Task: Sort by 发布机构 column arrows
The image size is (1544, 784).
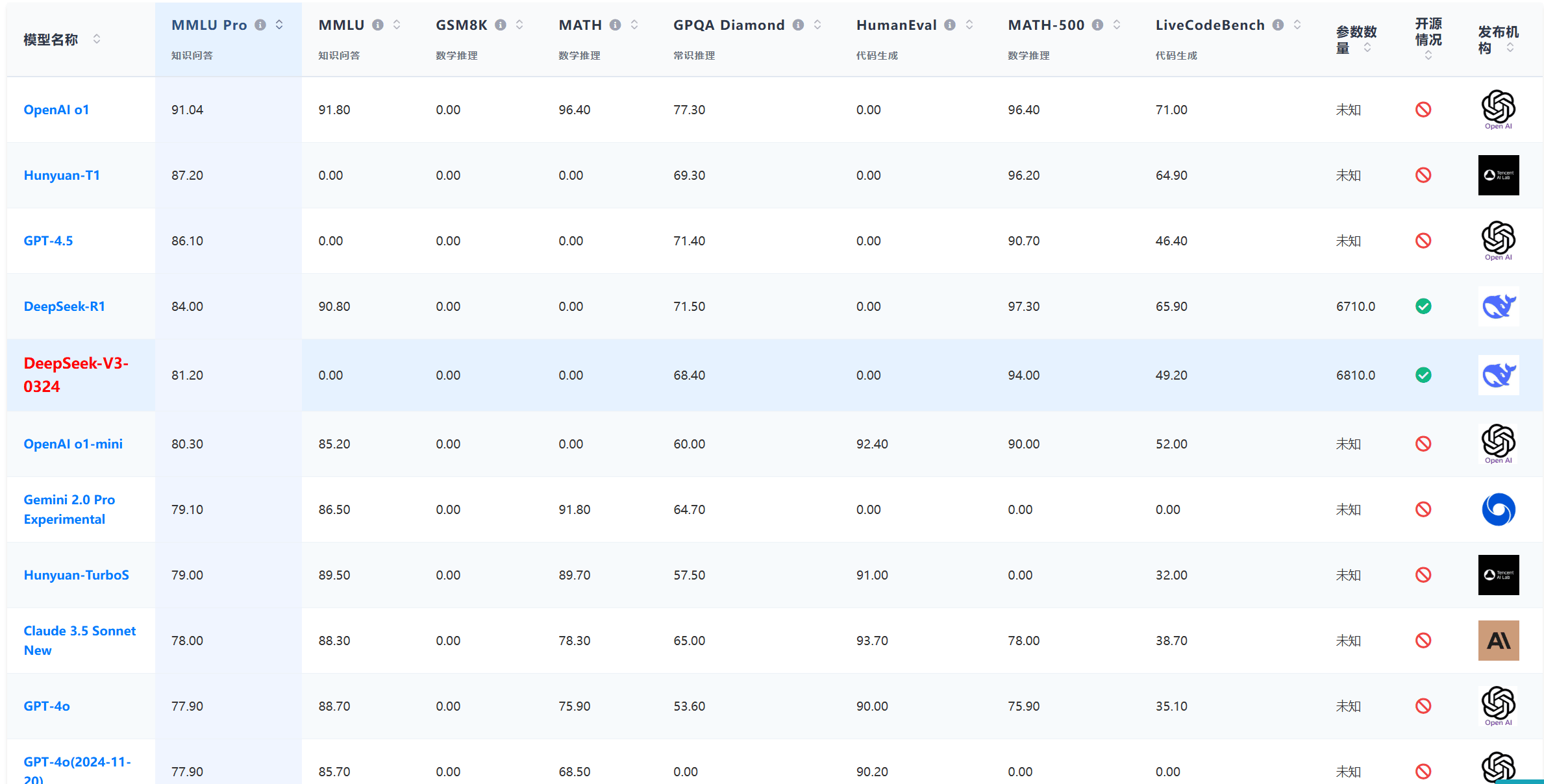Action: point(1510,48)
